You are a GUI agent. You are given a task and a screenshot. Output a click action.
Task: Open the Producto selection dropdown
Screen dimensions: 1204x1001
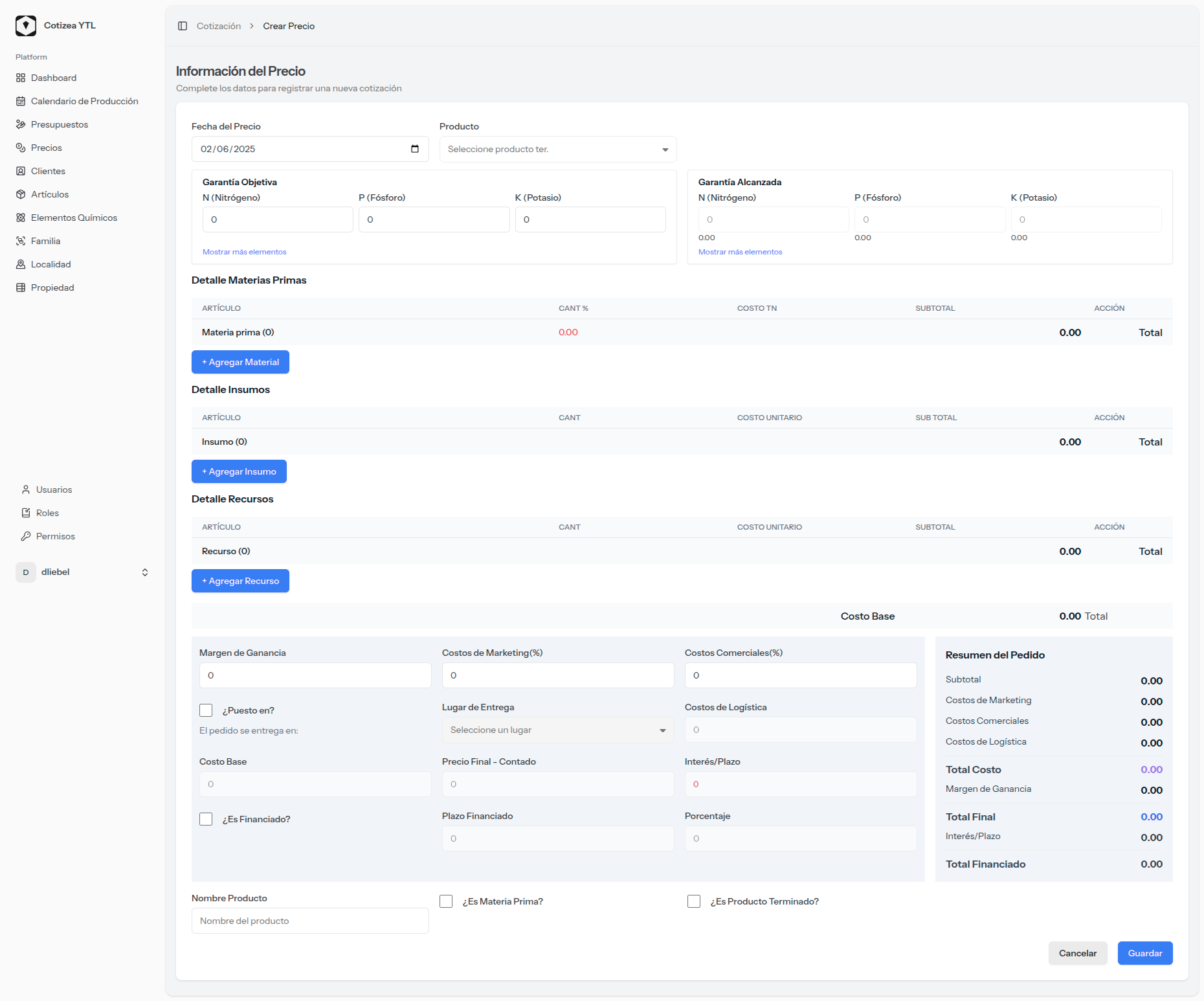pyautogui.click(x=557, y=149)
